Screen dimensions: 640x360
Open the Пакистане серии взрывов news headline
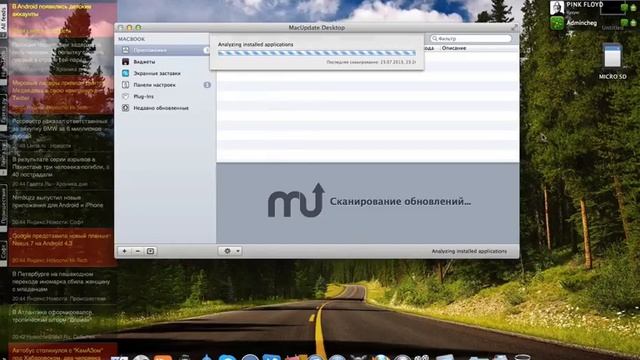pyautogui.click(x=60, y=167)
